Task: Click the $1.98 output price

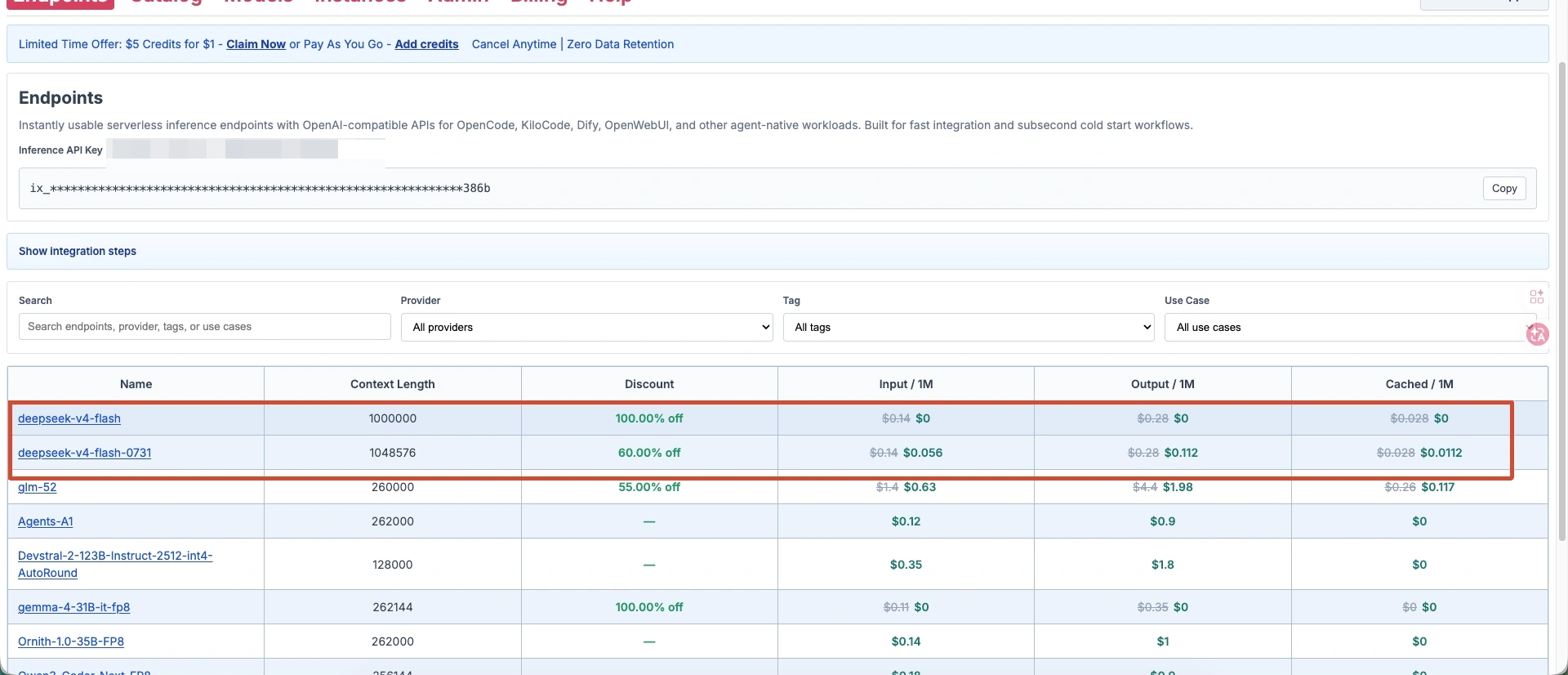Action: [1178, 487]
